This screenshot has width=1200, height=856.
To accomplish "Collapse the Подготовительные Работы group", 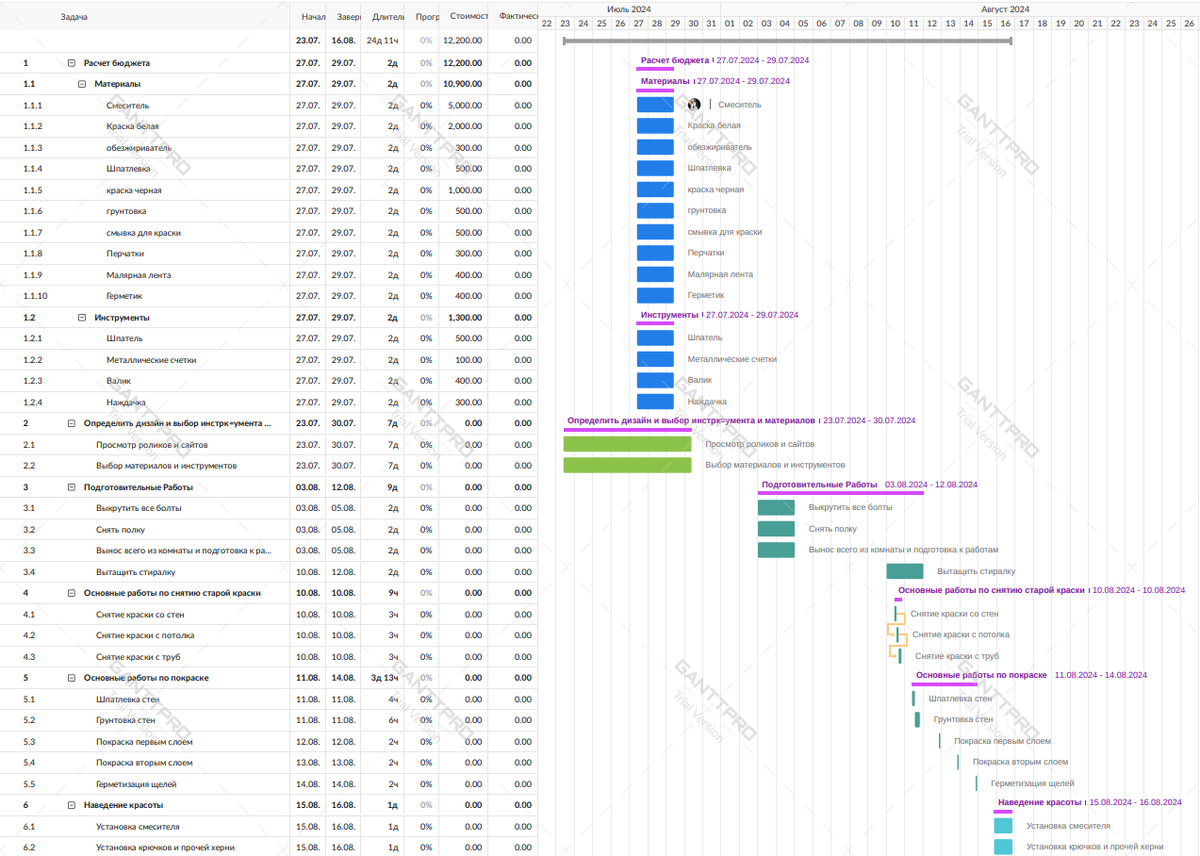I will [x=71, y=488].
